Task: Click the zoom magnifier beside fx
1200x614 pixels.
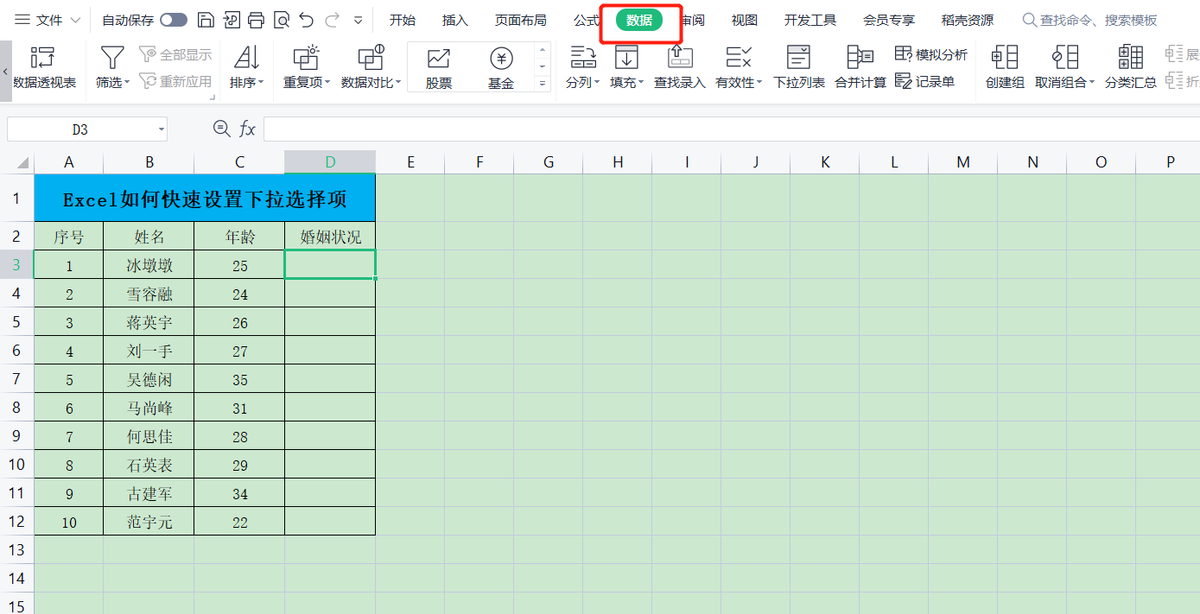Action: pyautogui.click(x=222, y=129)
